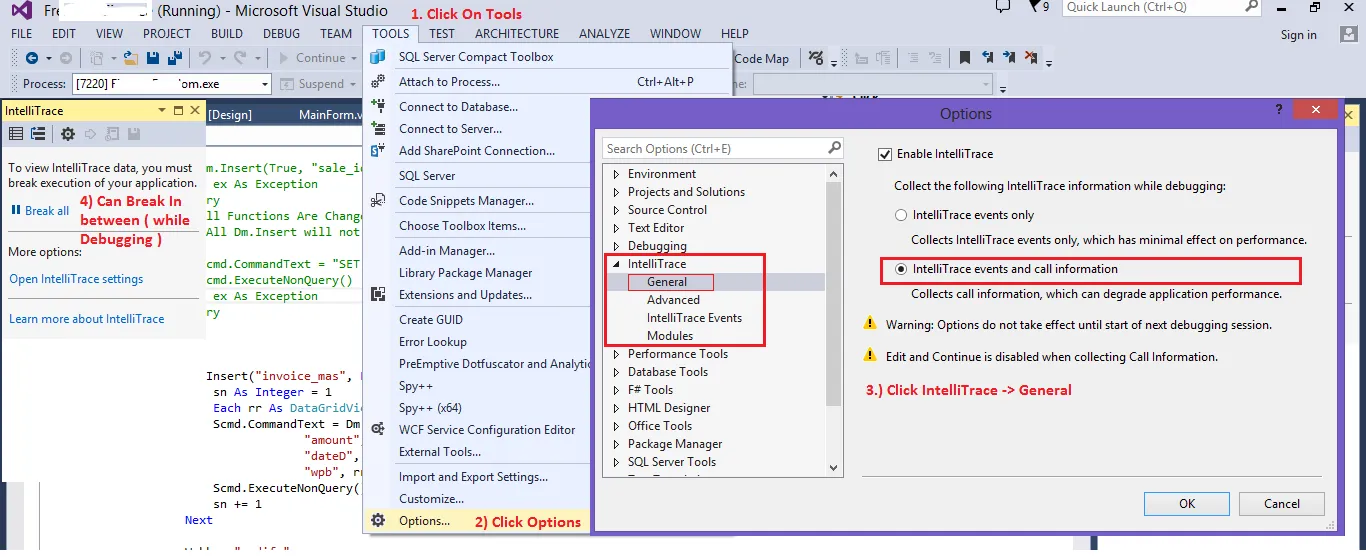The width and height of the screenshot is (1366, 557).
Task: Click the WCF Service Configuration Editor gear icon
Action: coord(378,429)
